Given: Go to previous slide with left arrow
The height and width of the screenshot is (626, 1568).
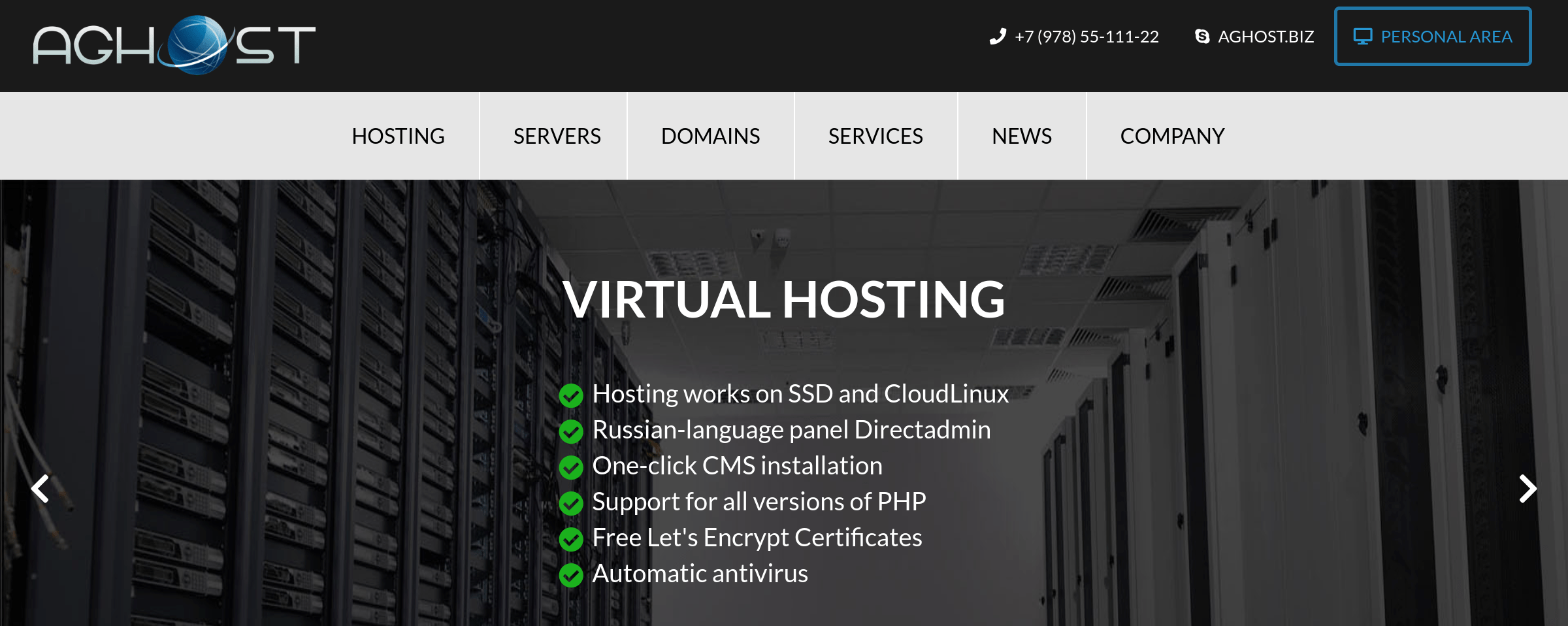Looking at the screenshot, I should [x=41, y=489].
